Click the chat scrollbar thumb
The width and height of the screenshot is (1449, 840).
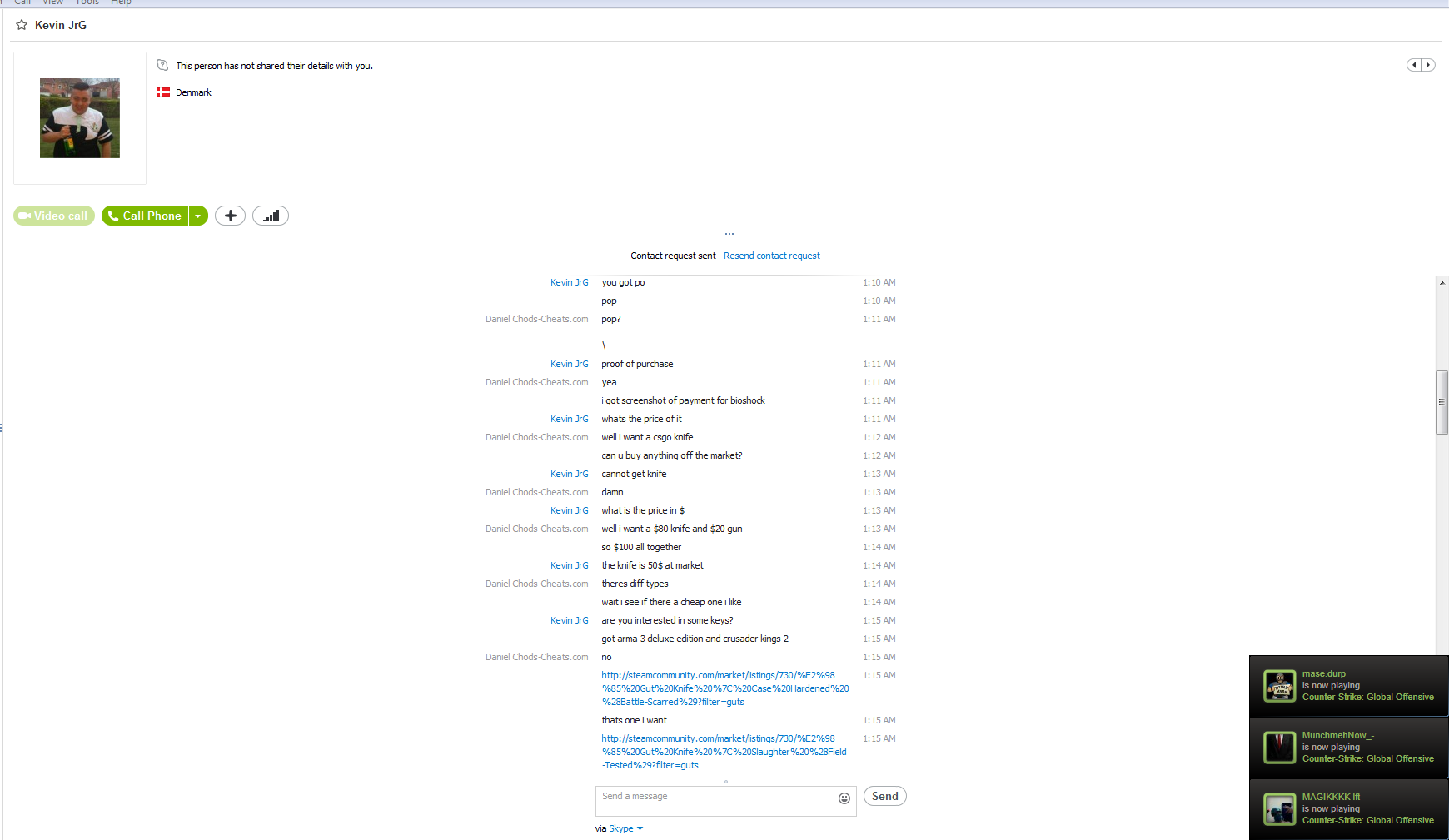coord(1442,402)
